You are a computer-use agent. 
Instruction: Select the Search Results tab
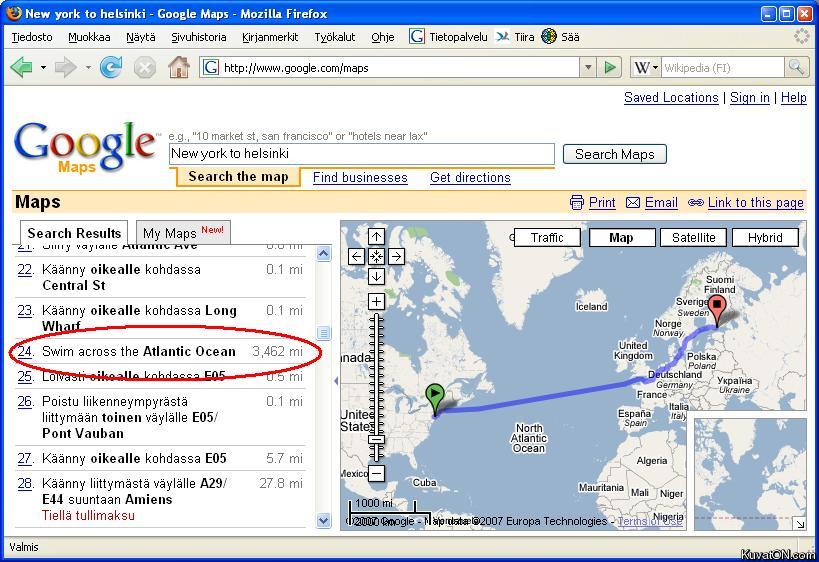(x=74, y=233)
